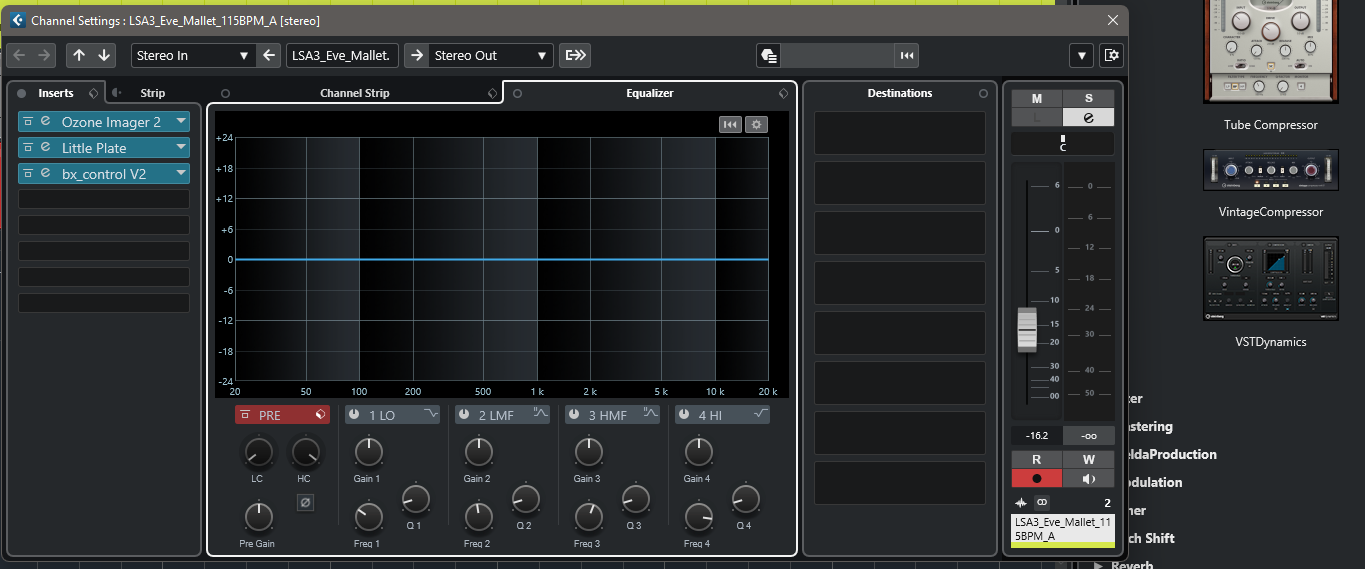
Task: Change the 4 HI band filter type icon
Action: point(760,414)
